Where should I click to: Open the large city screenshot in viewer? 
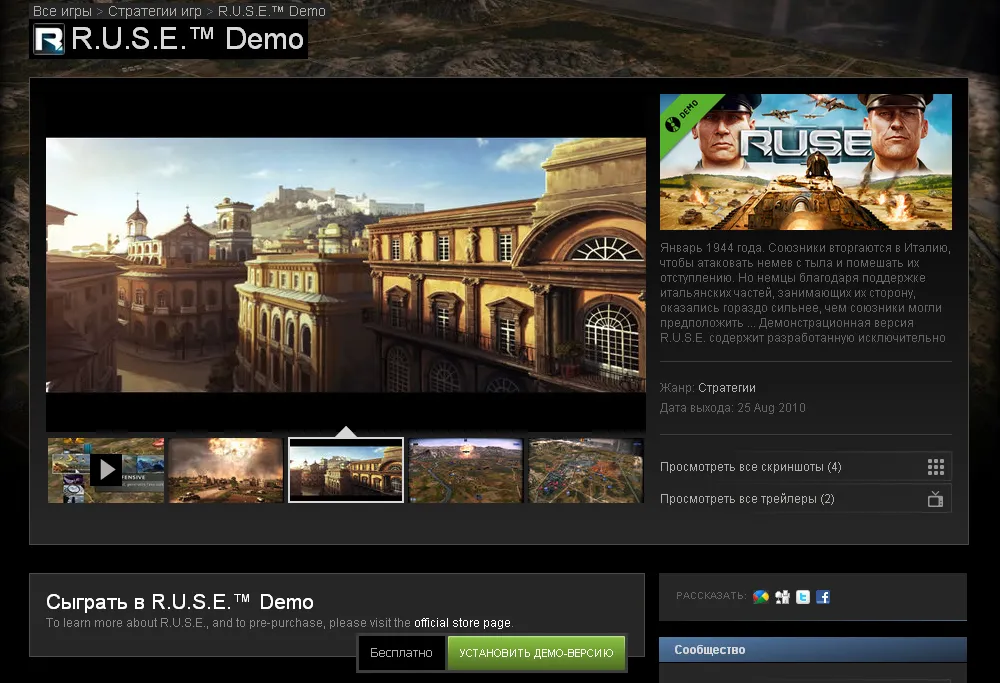346,265
